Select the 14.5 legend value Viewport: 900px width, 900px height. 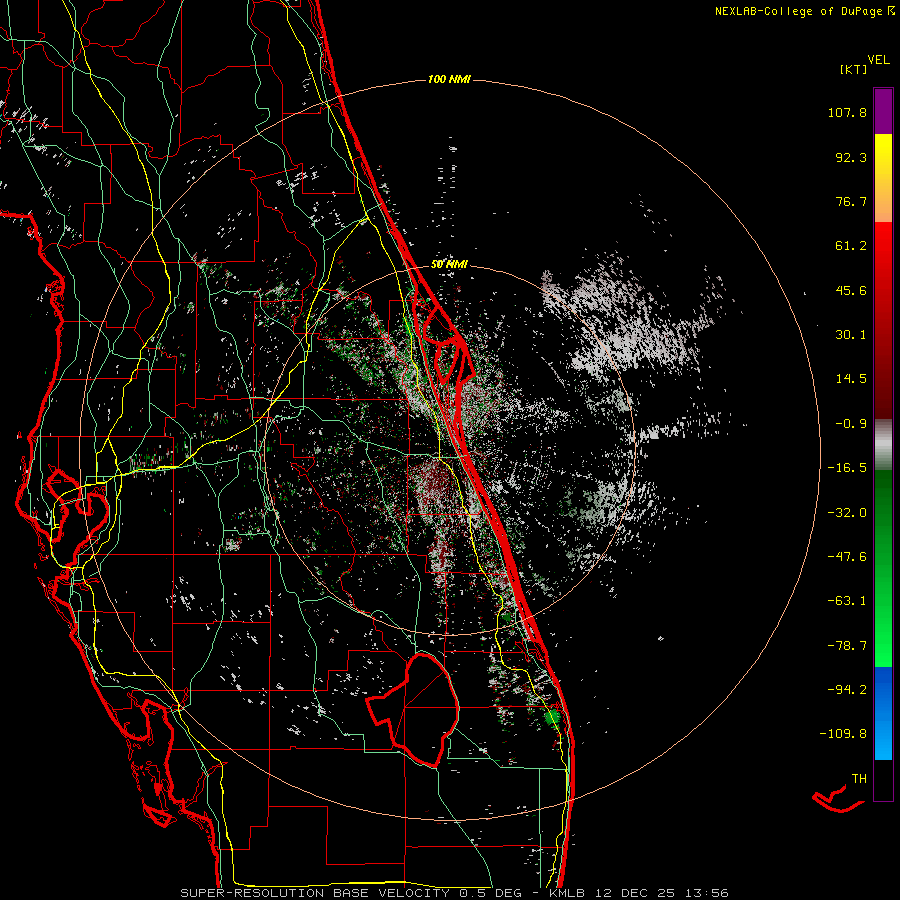[851, 379]
